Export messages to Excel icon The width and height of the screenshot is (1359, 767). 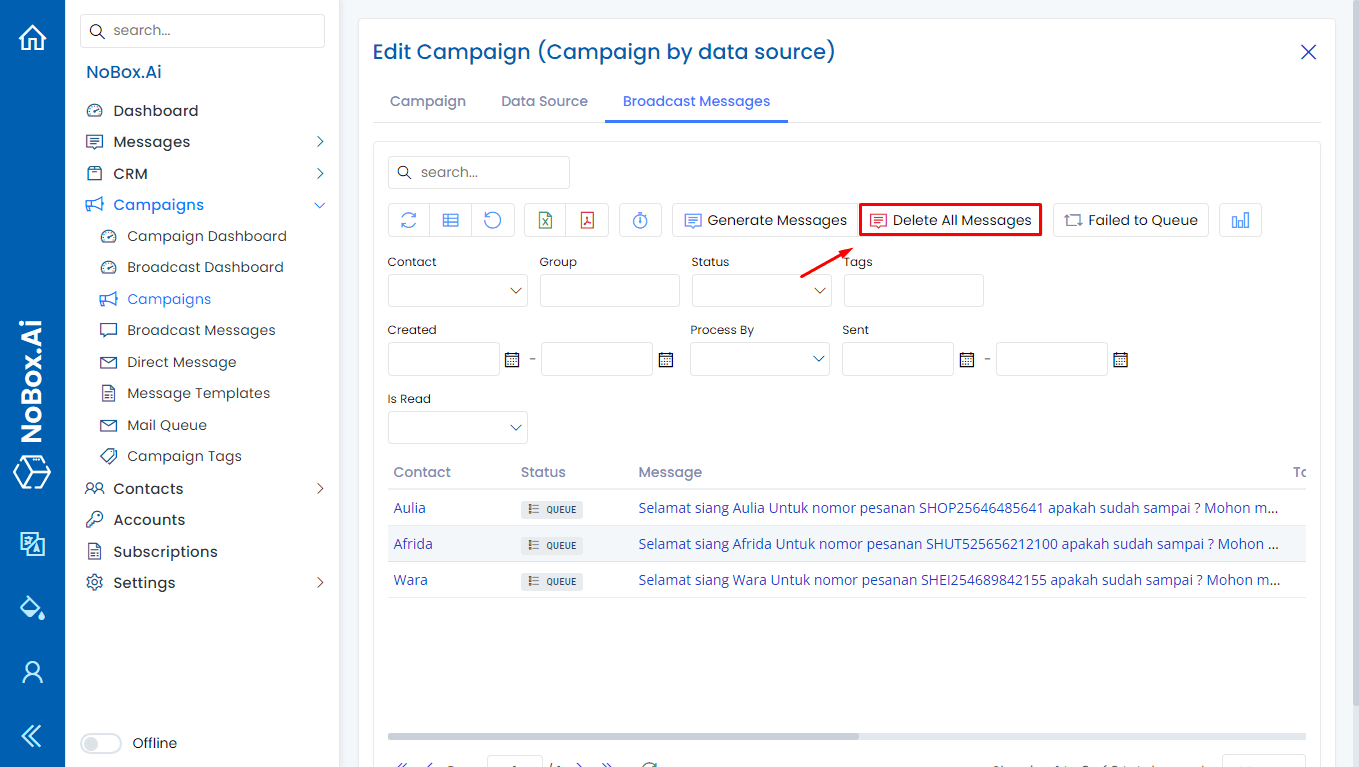[545, 220]
